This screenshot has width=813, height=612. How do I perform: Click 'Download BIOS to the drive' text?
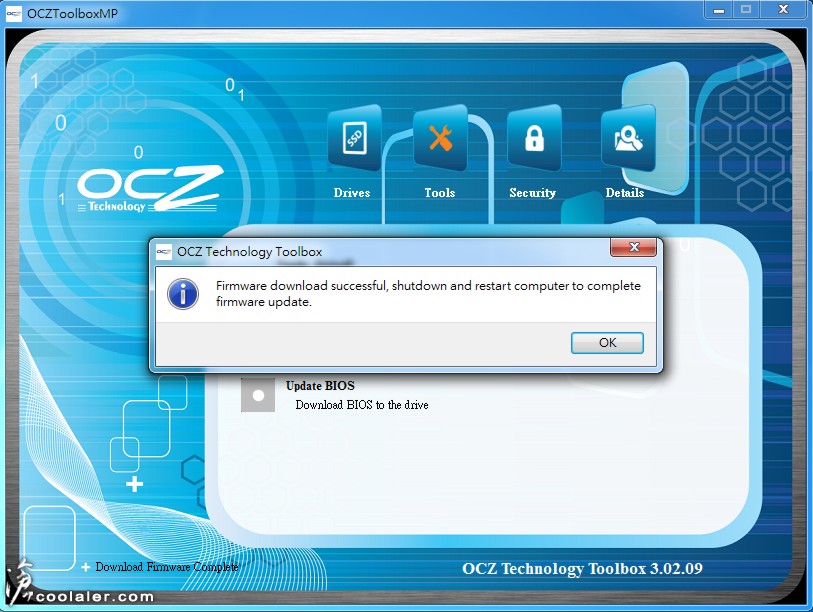point(362,405)
